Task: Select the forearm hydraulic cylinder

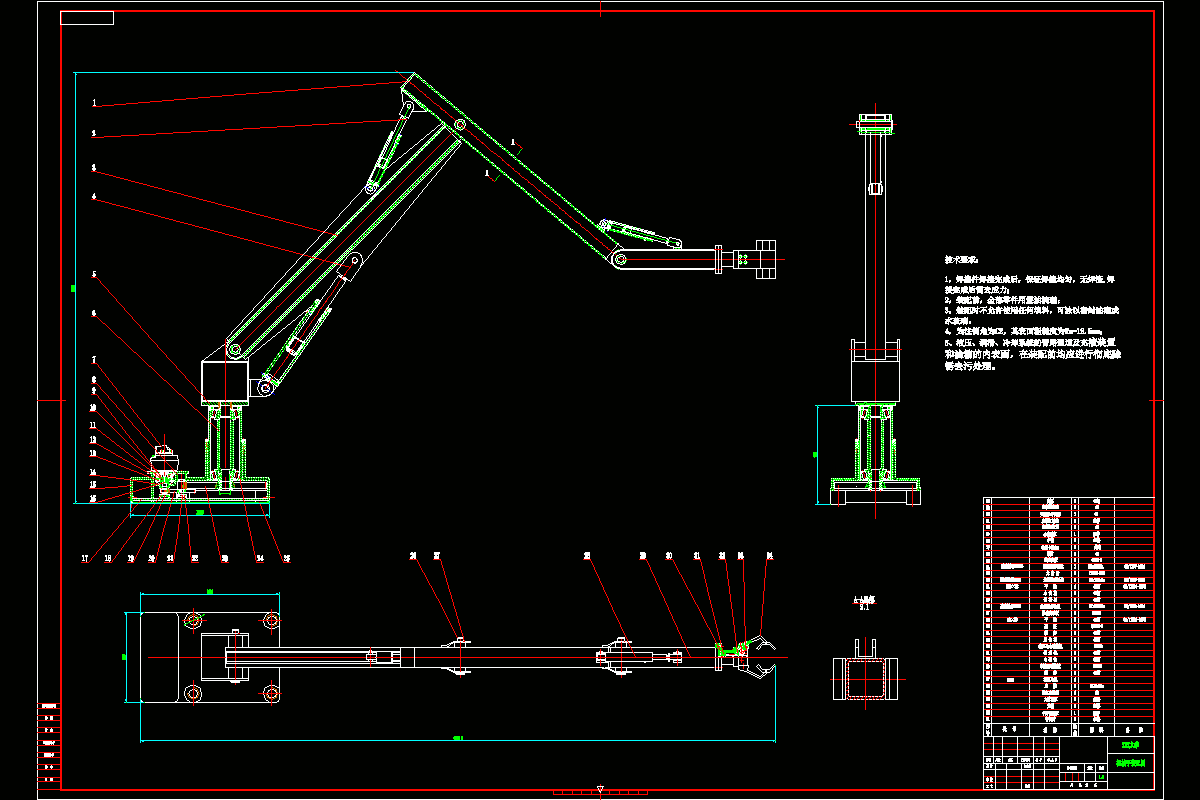Action: (x=640, y=234)
